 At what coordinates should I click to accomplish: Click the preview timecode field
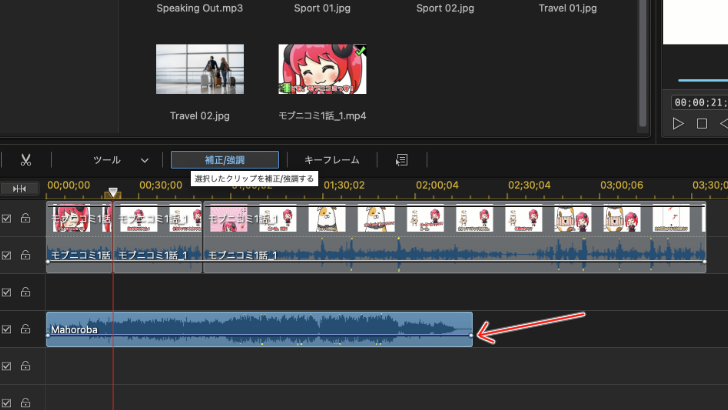(700, 102)
